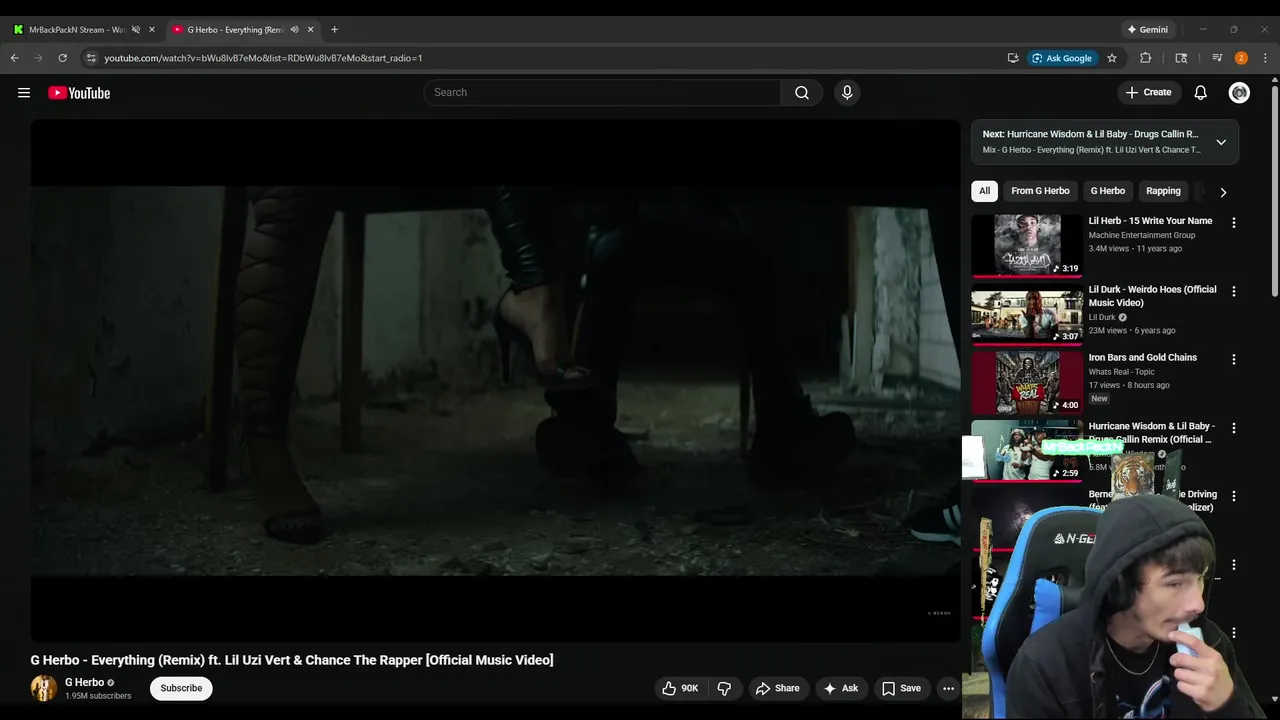The width and height of the screenshot is (1280, 720).
Task: Click the main video player
Action: [x=495, y=380]
